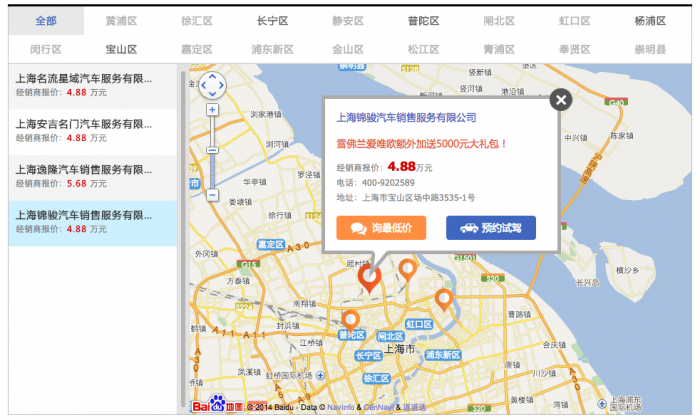This screenshot has width=700, height=420.
Task: Click the 雪佛兰爱唯欧 promotion text
Action: point(421,144)
